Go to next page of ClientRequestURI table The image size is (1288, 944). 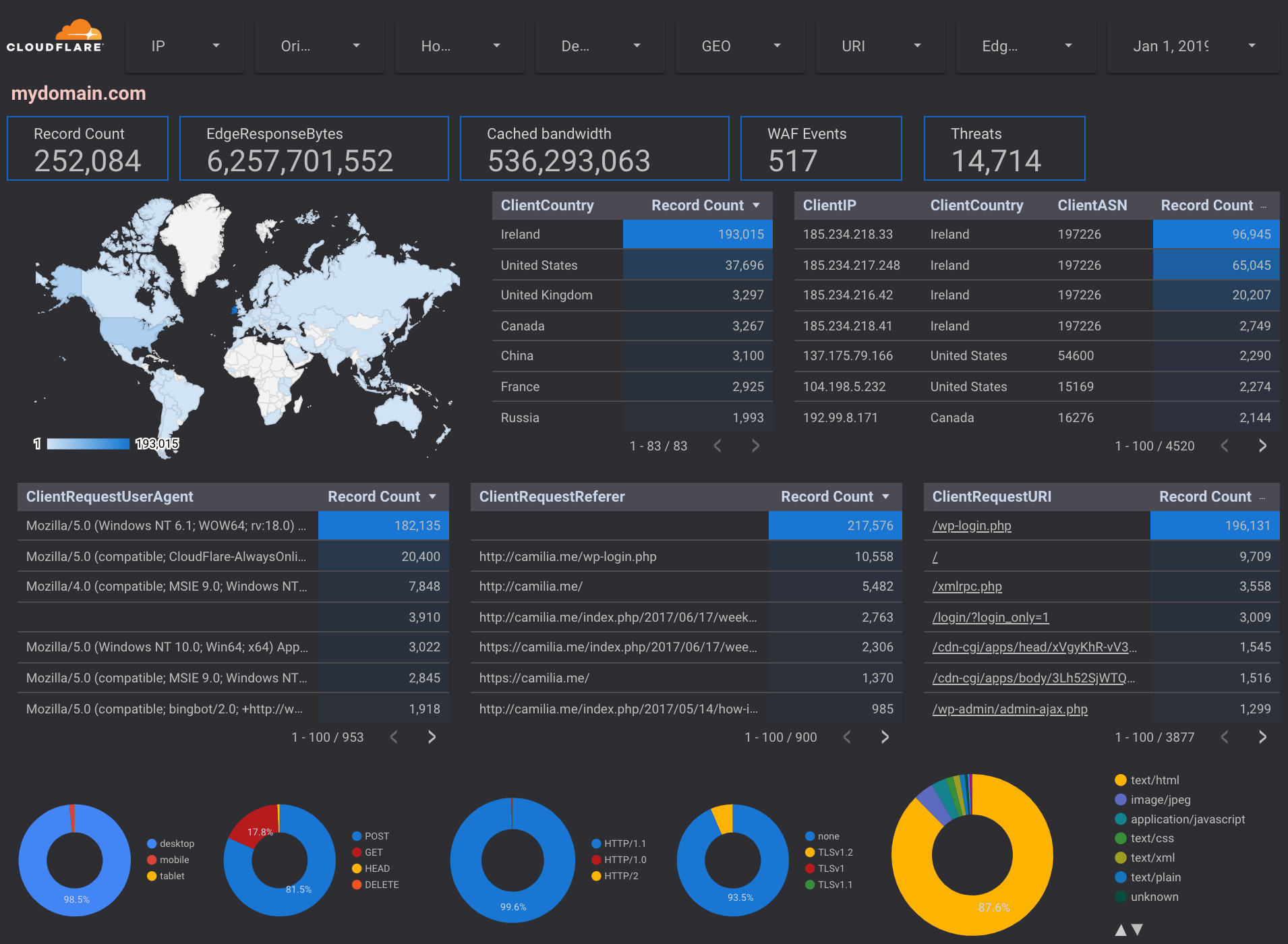coord(1262,736)
